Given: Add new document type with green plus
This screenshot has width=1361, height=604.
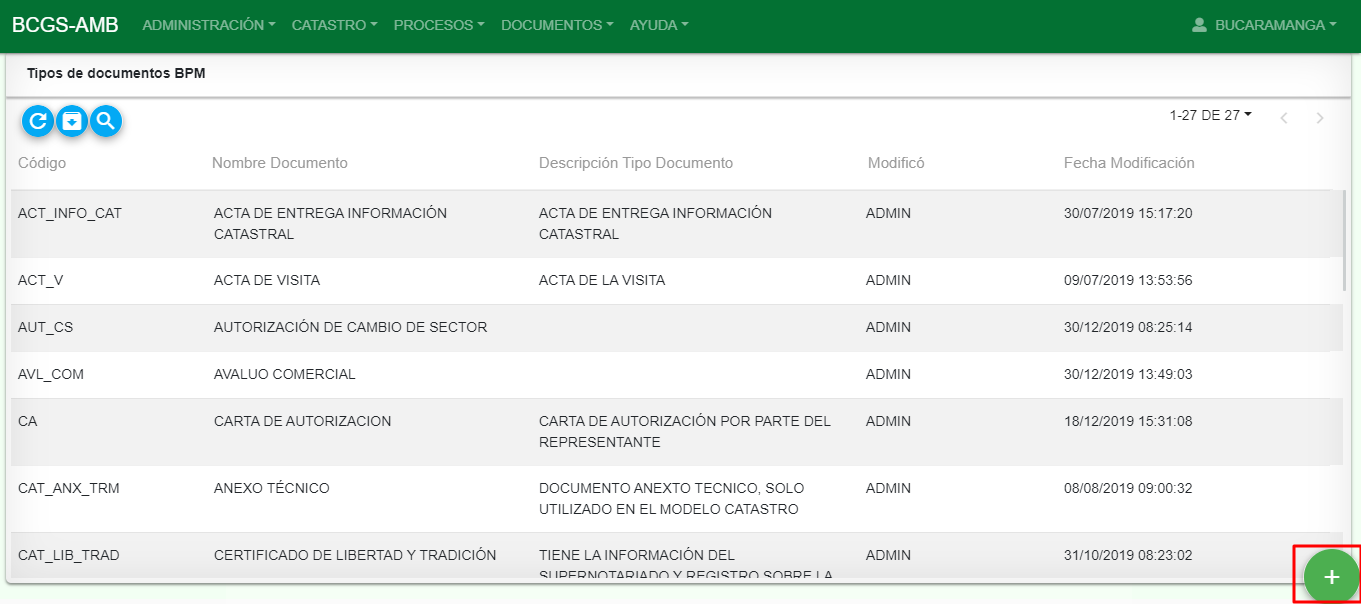Looking at the screenshot, I should [x=1331, y=577].
